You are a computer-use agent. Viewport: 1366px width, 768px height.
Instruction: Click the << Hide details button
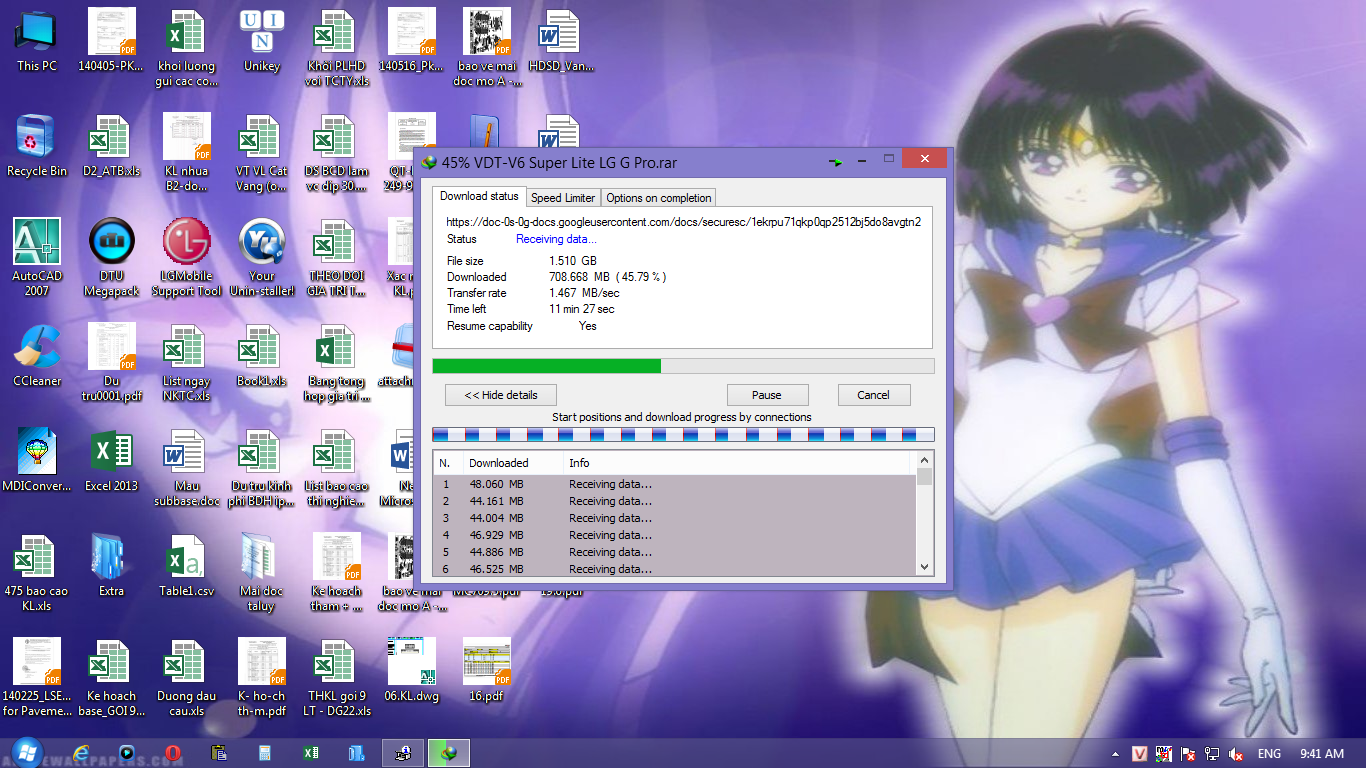click(501, 395)
